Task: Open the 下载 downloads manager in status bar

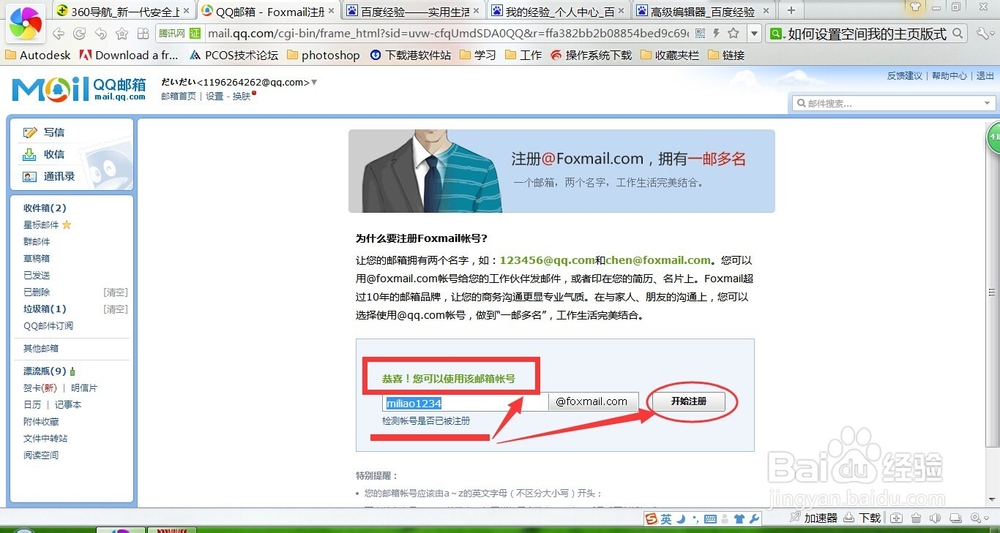Action: pos(863,518)
